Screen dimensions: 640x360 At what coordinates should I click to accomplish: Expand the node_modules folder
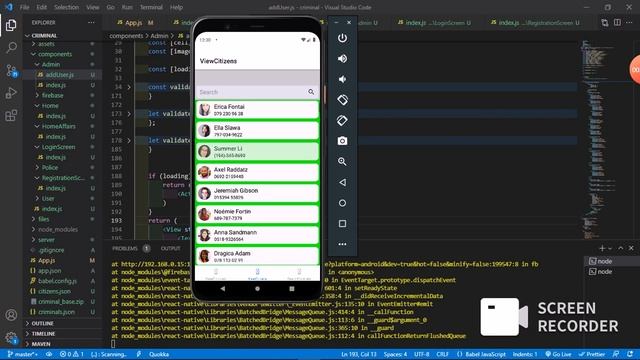click(x=34, y=229)
